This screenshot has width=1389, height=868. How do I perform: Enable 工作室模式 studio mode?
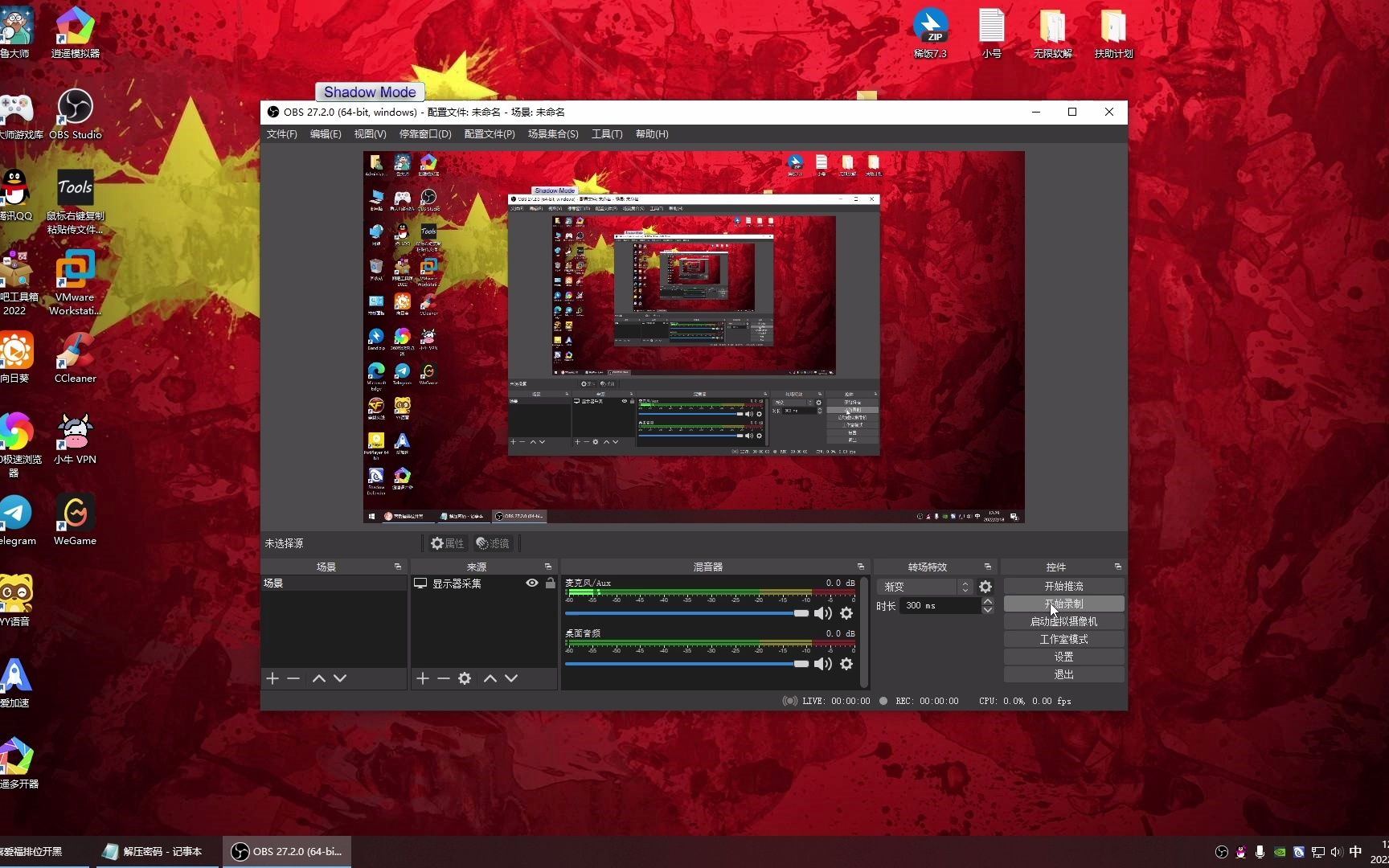click(1063, 639)
